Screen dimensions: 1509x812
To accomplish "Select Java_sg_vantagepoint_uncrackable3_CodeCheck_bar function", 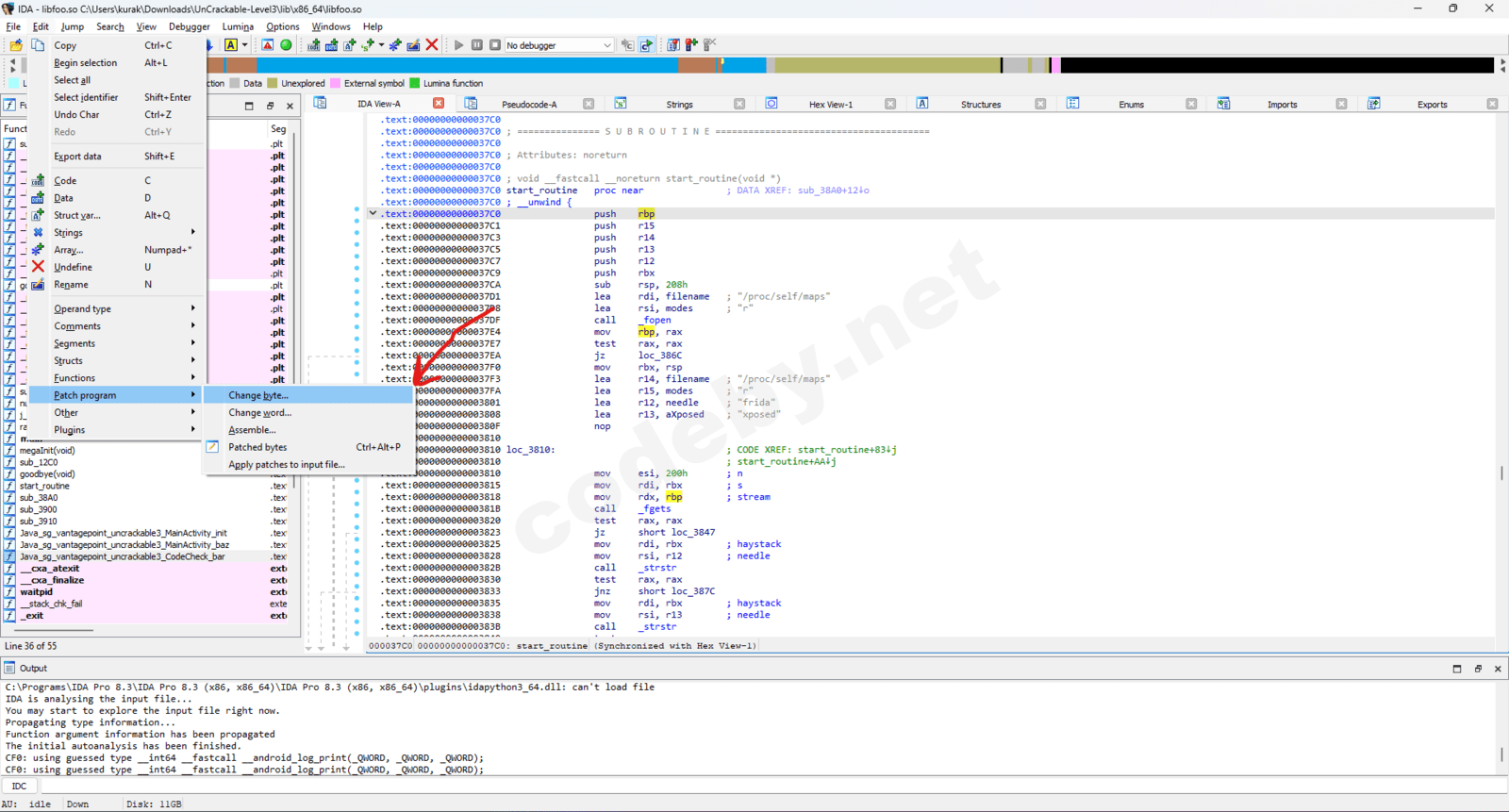I will (x=123, y=557).
